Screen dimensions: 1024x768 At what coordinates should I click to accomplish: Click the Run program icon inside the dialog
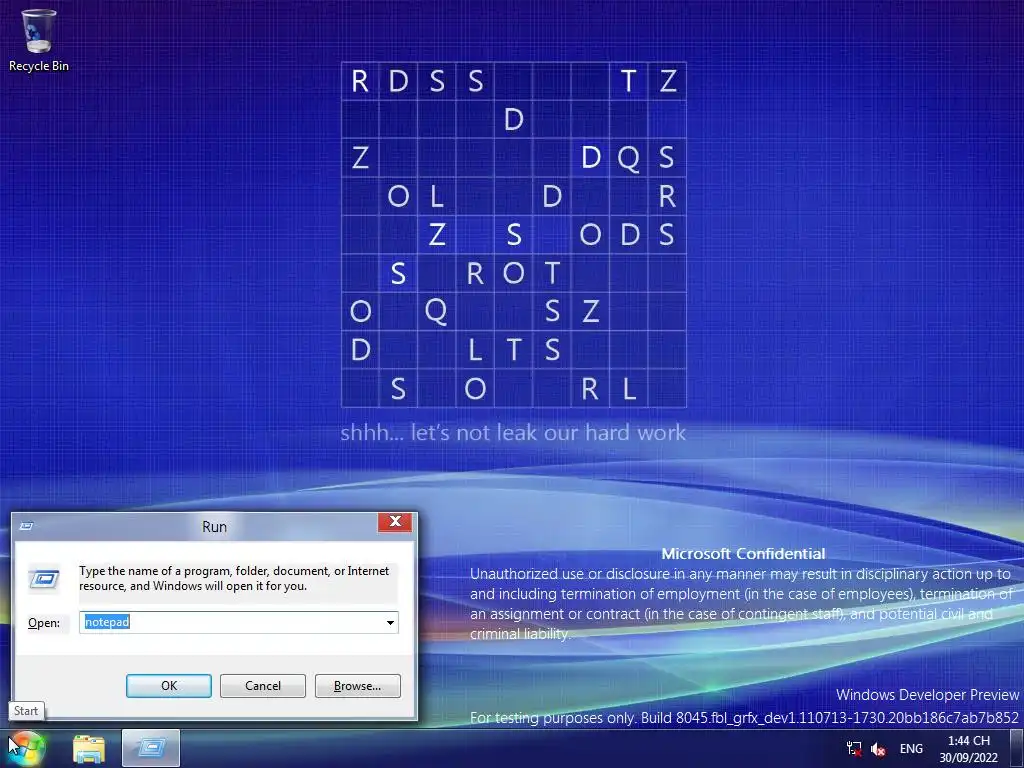[x=44, y=579]
